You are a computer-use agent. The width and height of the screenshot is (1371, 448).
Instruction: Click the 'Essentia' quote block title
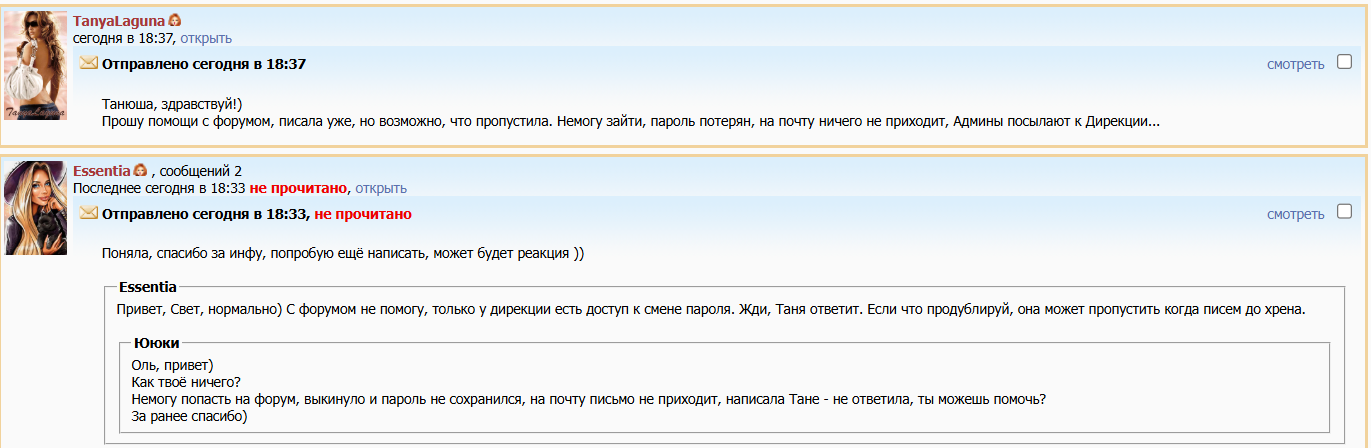point(148,286)
